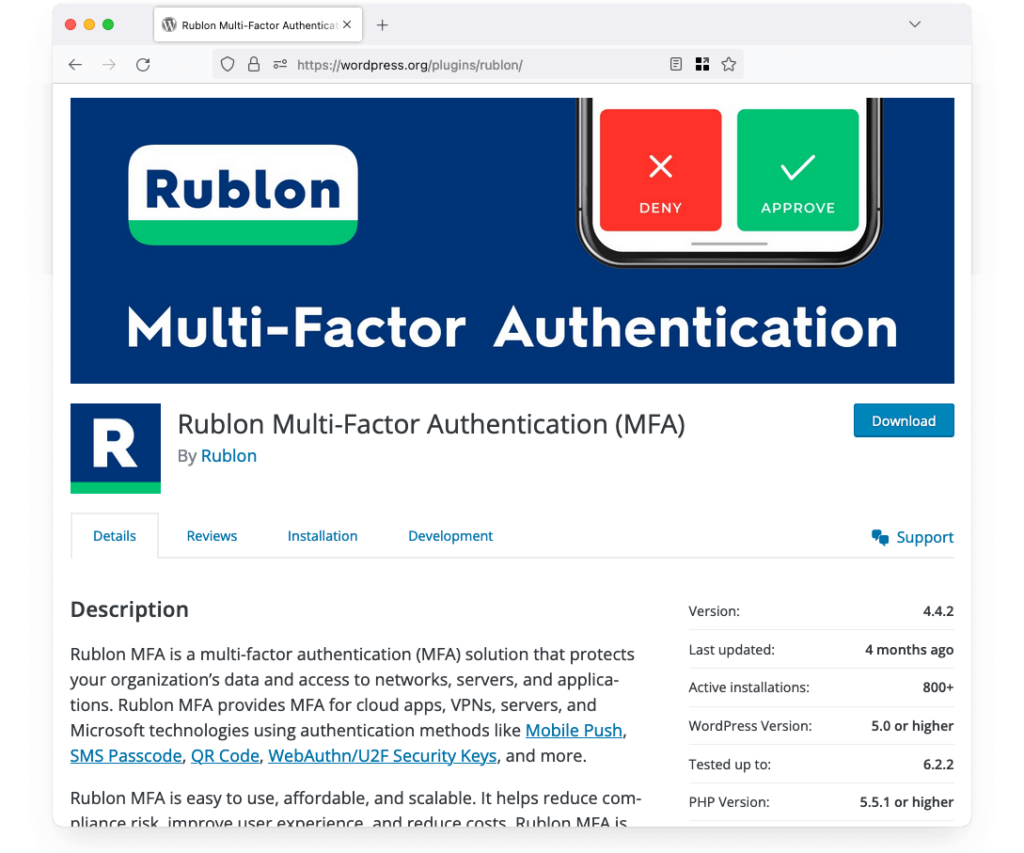
Task: Click the yellow minimize window button
Action: (x=89, y=24)
